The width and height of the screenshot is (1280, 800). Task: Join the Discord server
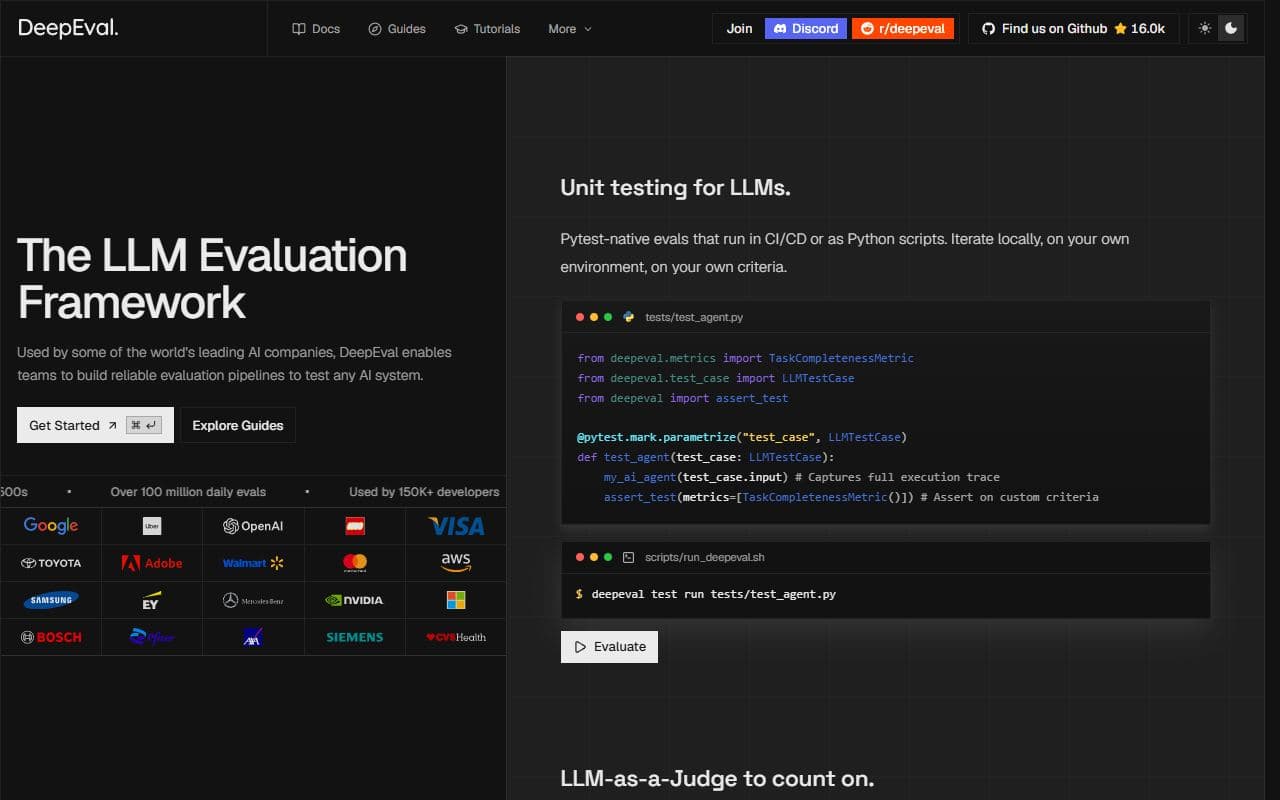[x=806, y=28]
